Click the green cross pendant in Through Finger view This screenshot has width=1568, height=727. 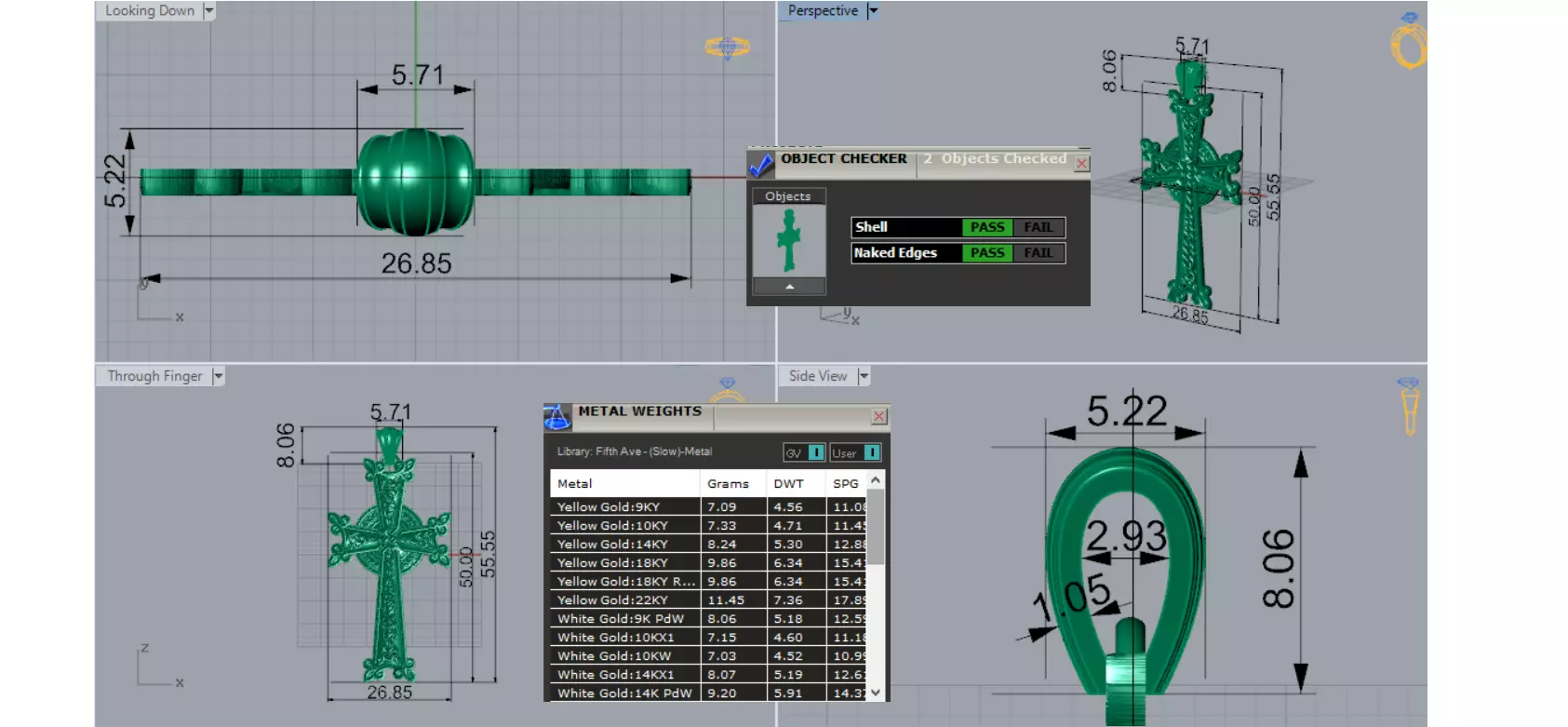[389, 554]
